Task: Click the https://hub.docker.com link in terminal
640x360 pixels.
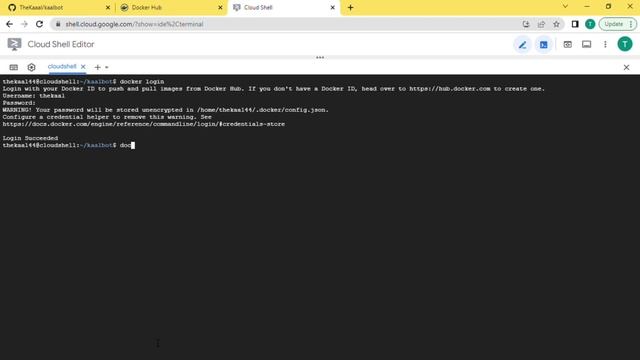Action: pyautogui.click(x=449, y=89)
